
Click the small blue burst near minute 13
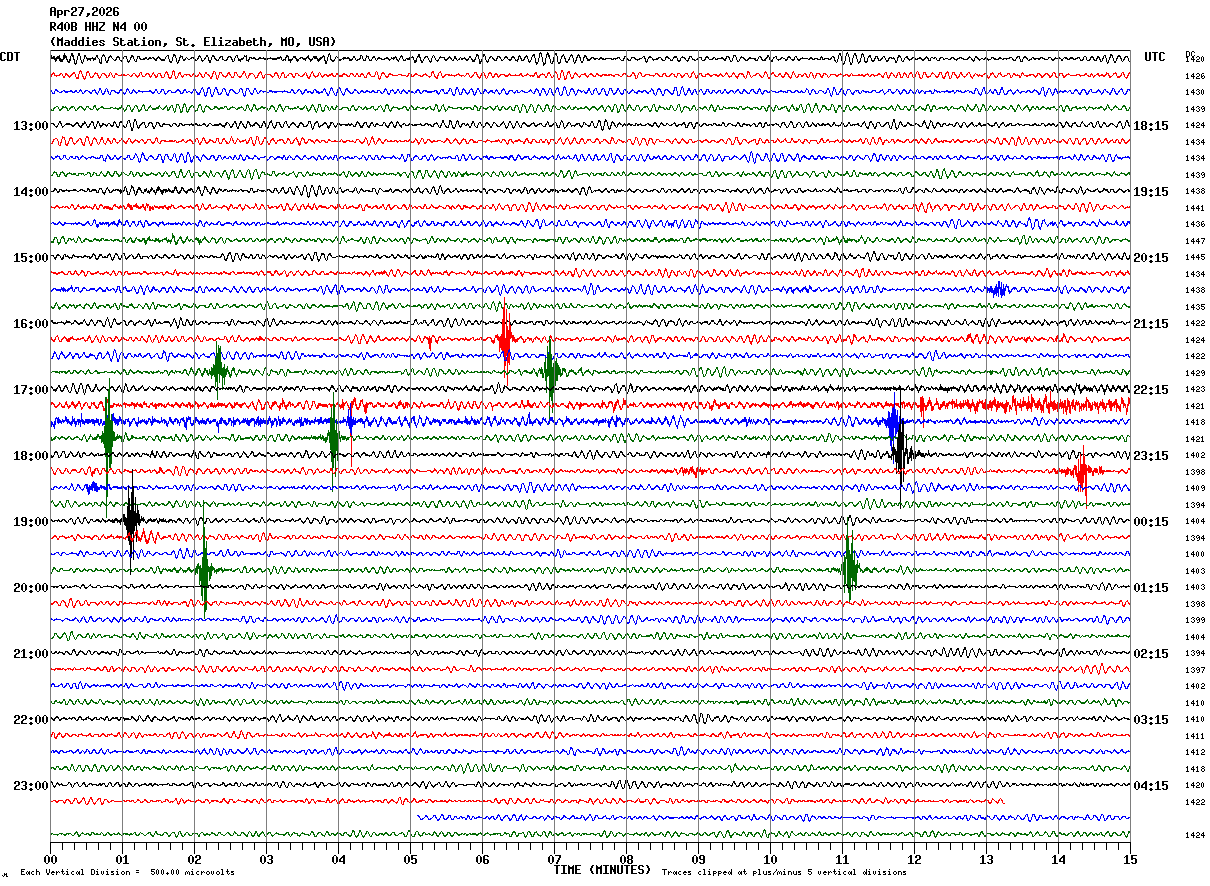[x=997, y=290]
